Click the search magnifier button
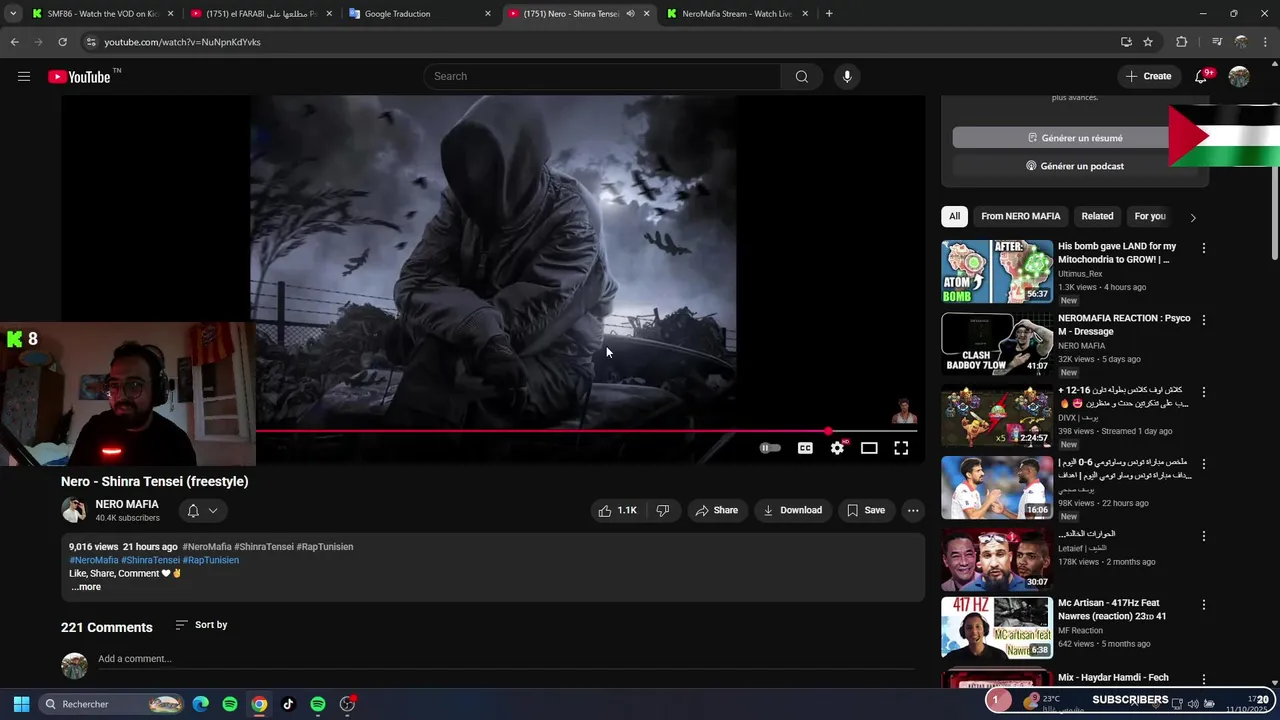 click(802, 76)
